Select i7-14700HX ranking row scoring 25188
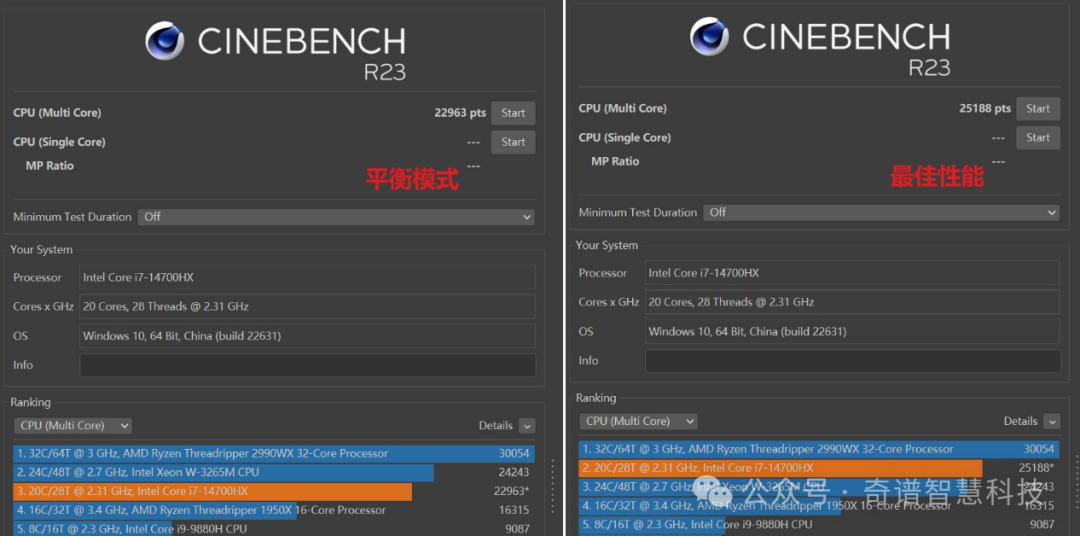The height and width of the screenshot is (536, 1080). point(819,468)
